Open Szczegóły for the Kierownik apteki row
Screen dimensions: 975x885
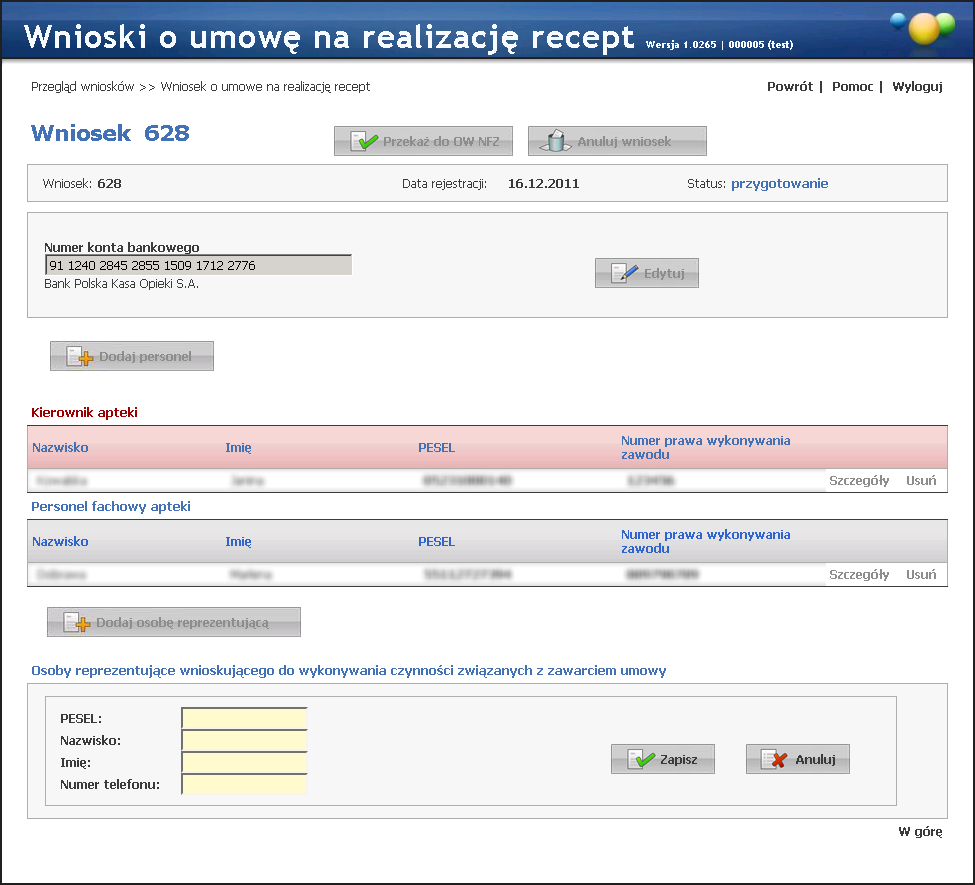[858, 481]
